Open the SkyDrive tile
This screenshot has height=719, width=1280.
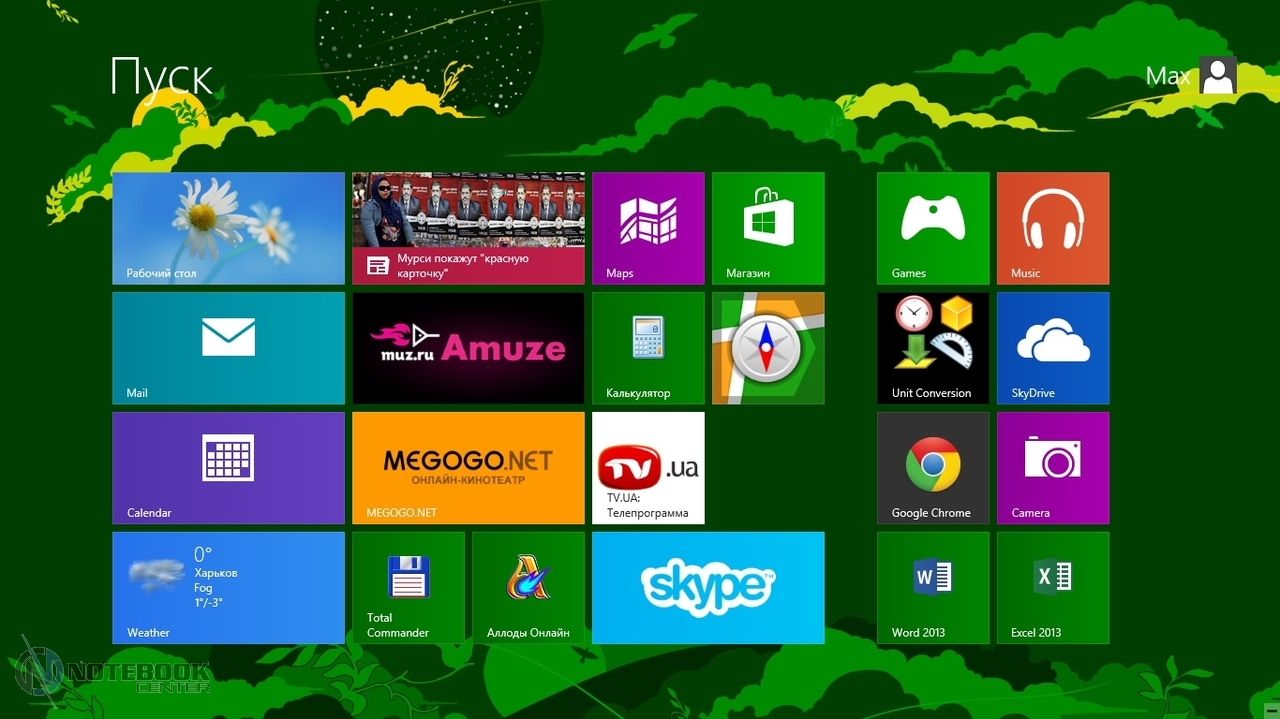coord(1053,348)
